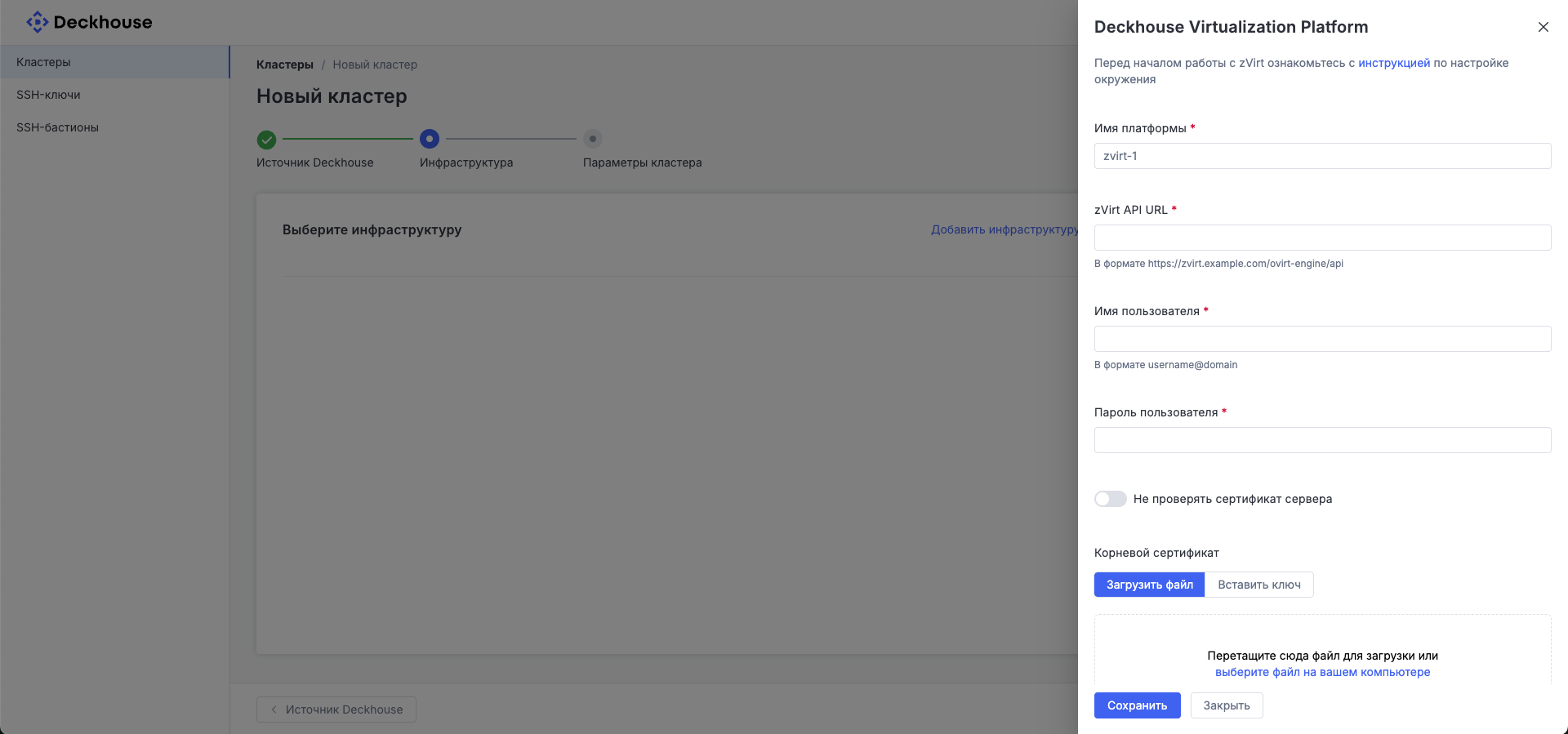Focus the Имя платформы input field
Image resolution: width=1568 pixels, height=734 pixels.
coord(1322,156)
